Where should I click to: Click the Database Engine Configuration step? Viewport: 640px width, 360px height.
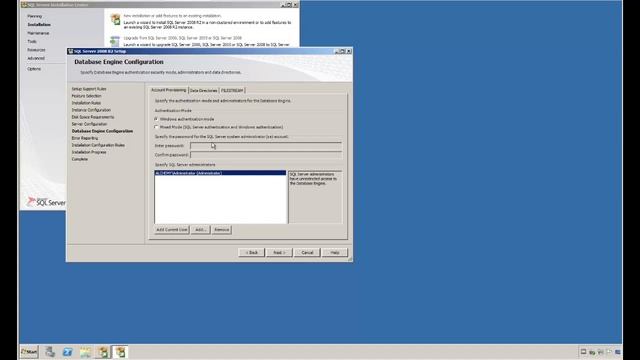(x=102, y=131)
